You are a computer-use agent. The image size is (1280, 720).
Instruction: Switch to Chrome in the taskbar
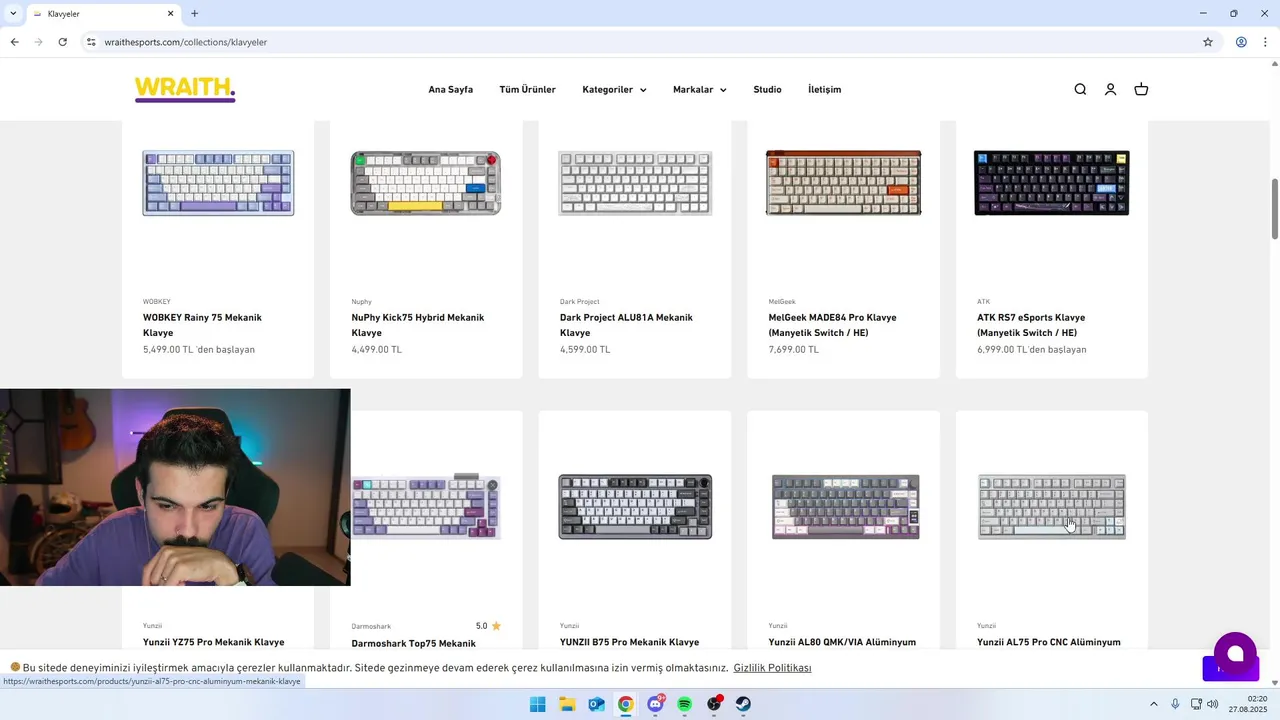[625, 704]
